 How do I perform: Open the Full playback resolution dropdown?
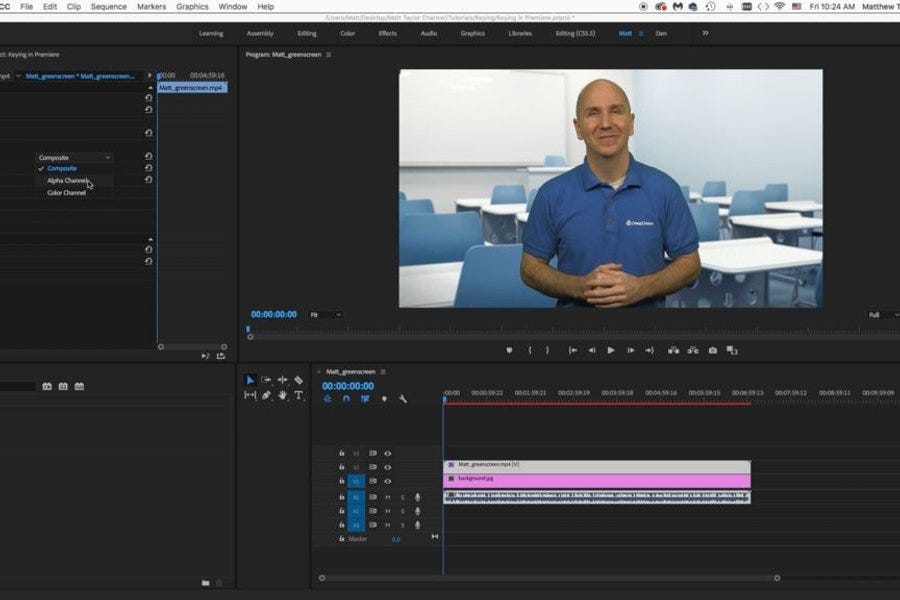pos(878,315)
